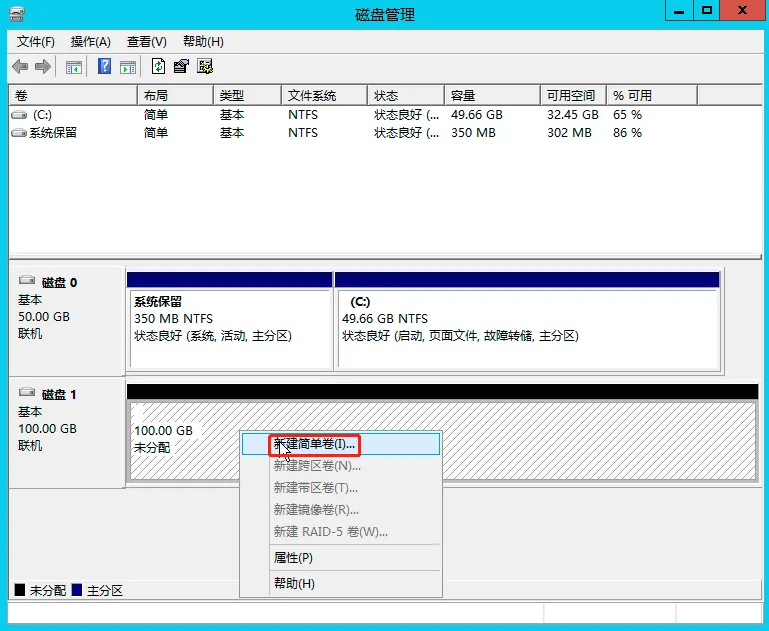This screenshot has width=769, height=631.
Task: Choose 新建简单卷(I)... from context menu
Action: pos(315,444)
